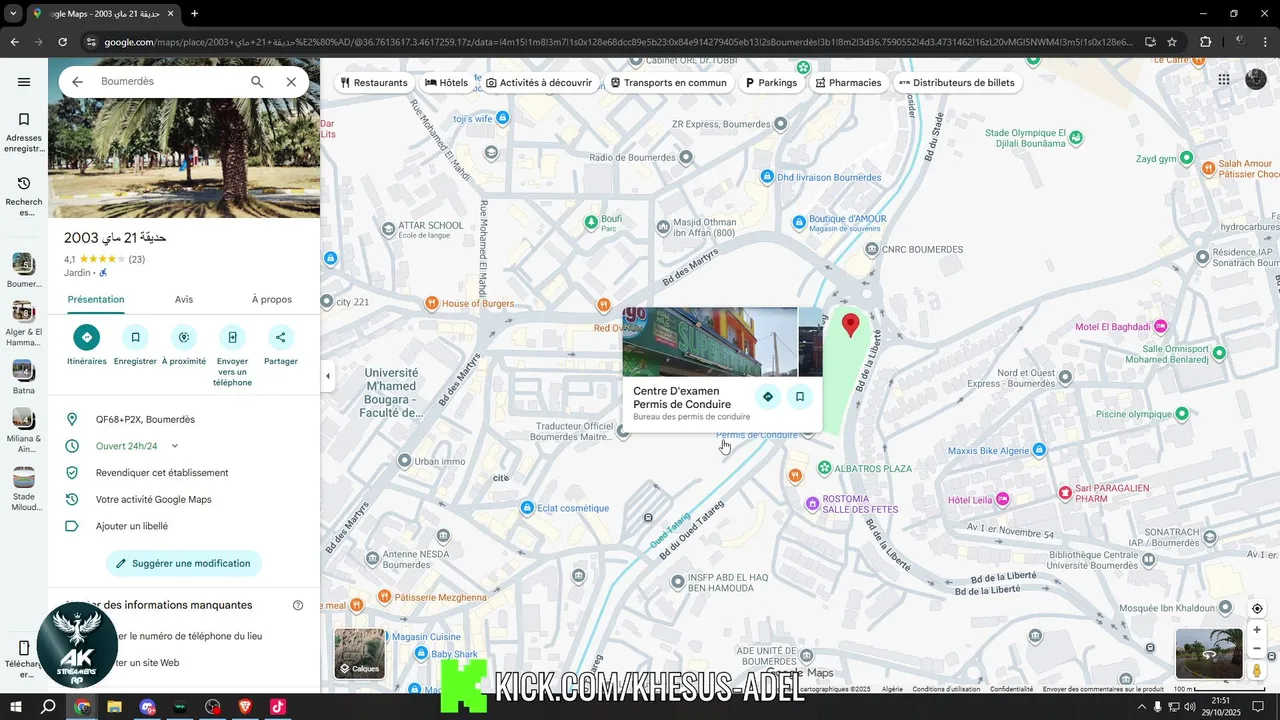Screen dimensions: 1280x720
Task: Open the Batna recent search thumbnail
Action: coord(24,370)
